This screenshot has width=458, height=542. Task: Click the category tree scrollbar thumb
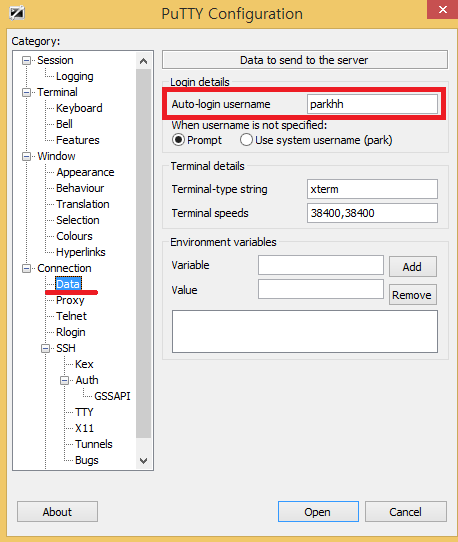pyautogui.click(x=143, y=253)
